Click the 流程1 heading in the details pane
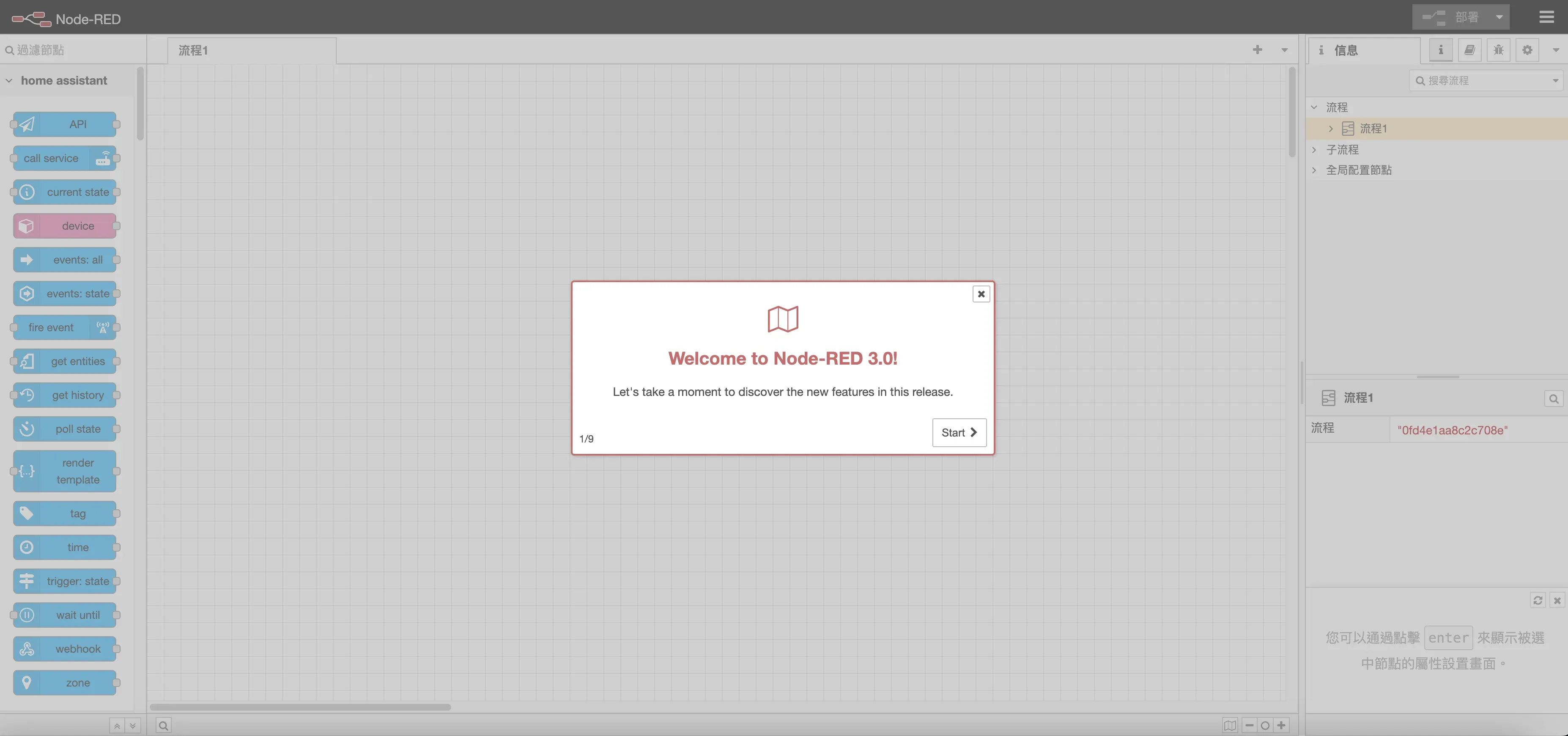1568x736 pixels. coord(1358,398)
